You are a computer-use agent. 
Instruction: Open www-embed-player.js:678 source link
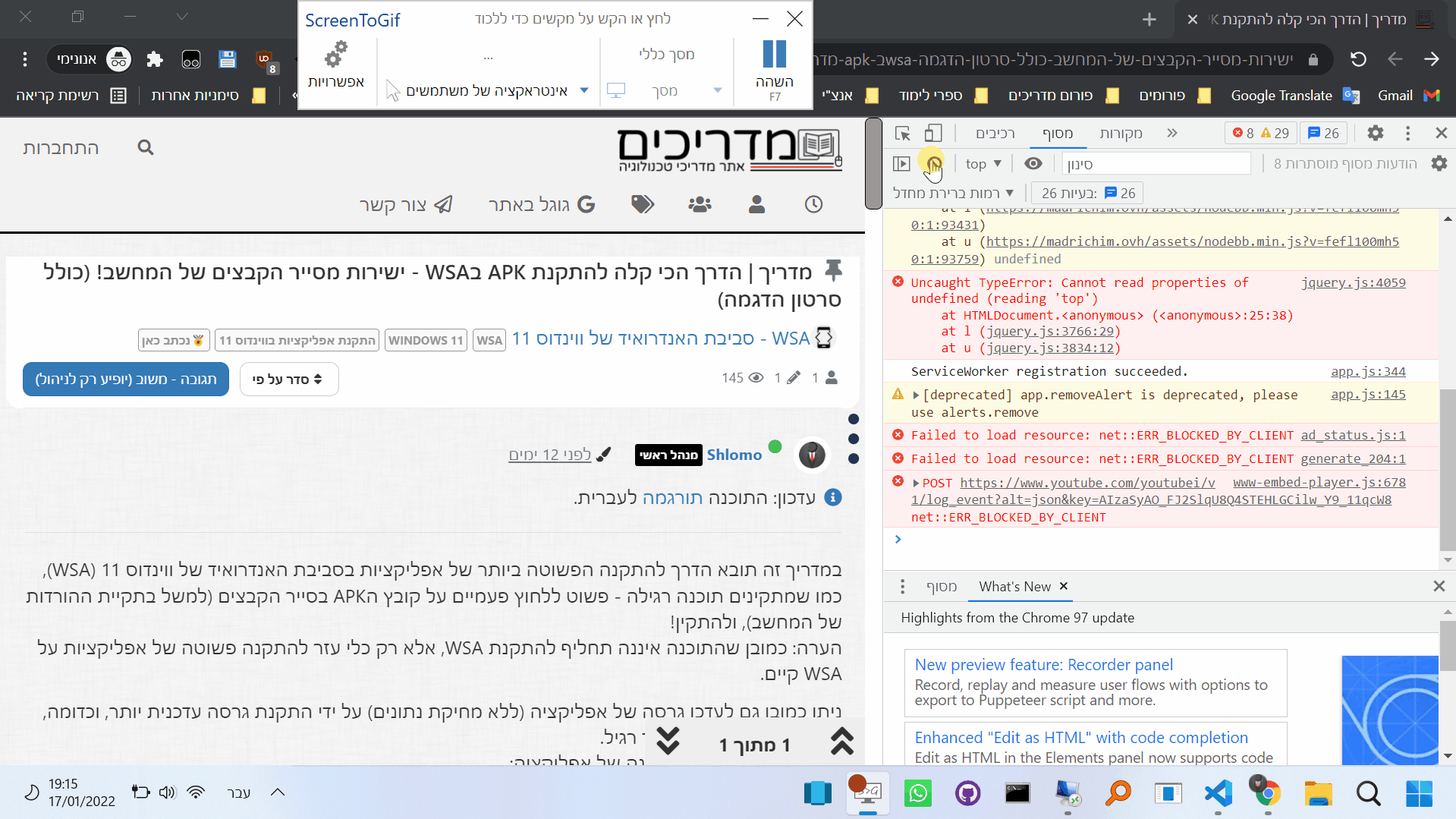tap(1319, 482)
